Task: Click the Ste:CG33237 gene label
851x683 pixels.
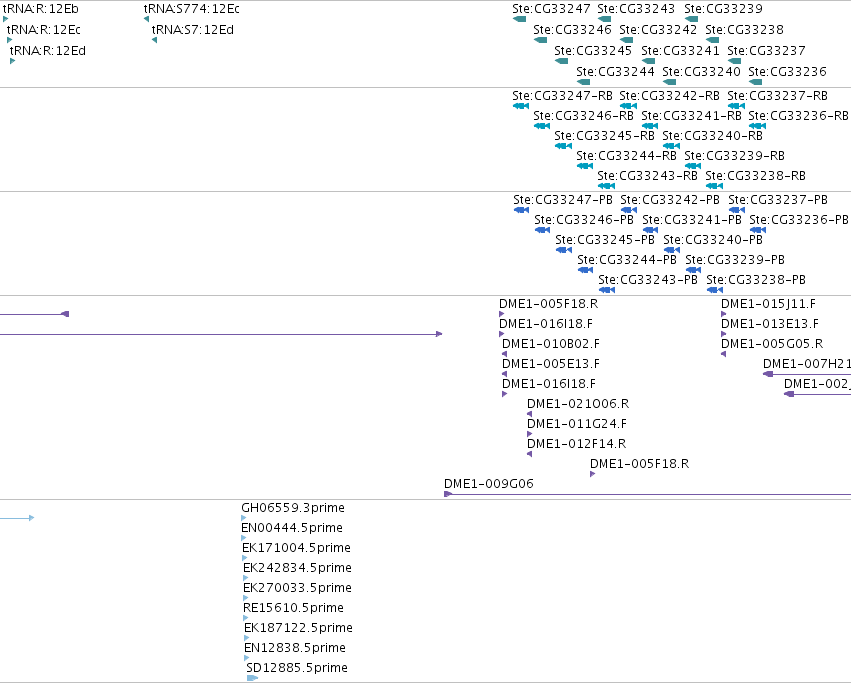Action: pos(766,50)
